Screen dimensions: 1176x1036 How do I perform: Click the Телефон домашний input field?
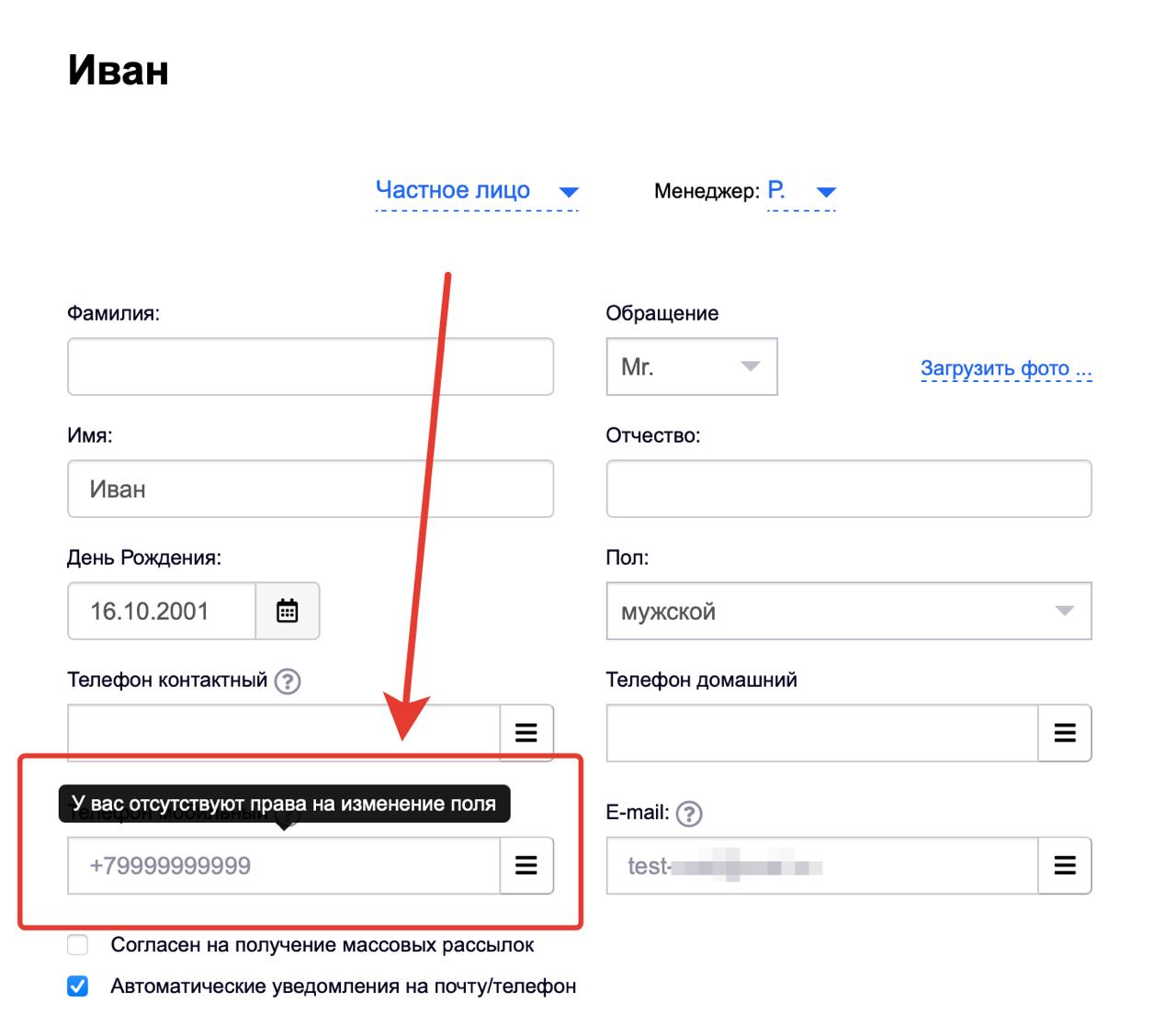coord(821,733)
